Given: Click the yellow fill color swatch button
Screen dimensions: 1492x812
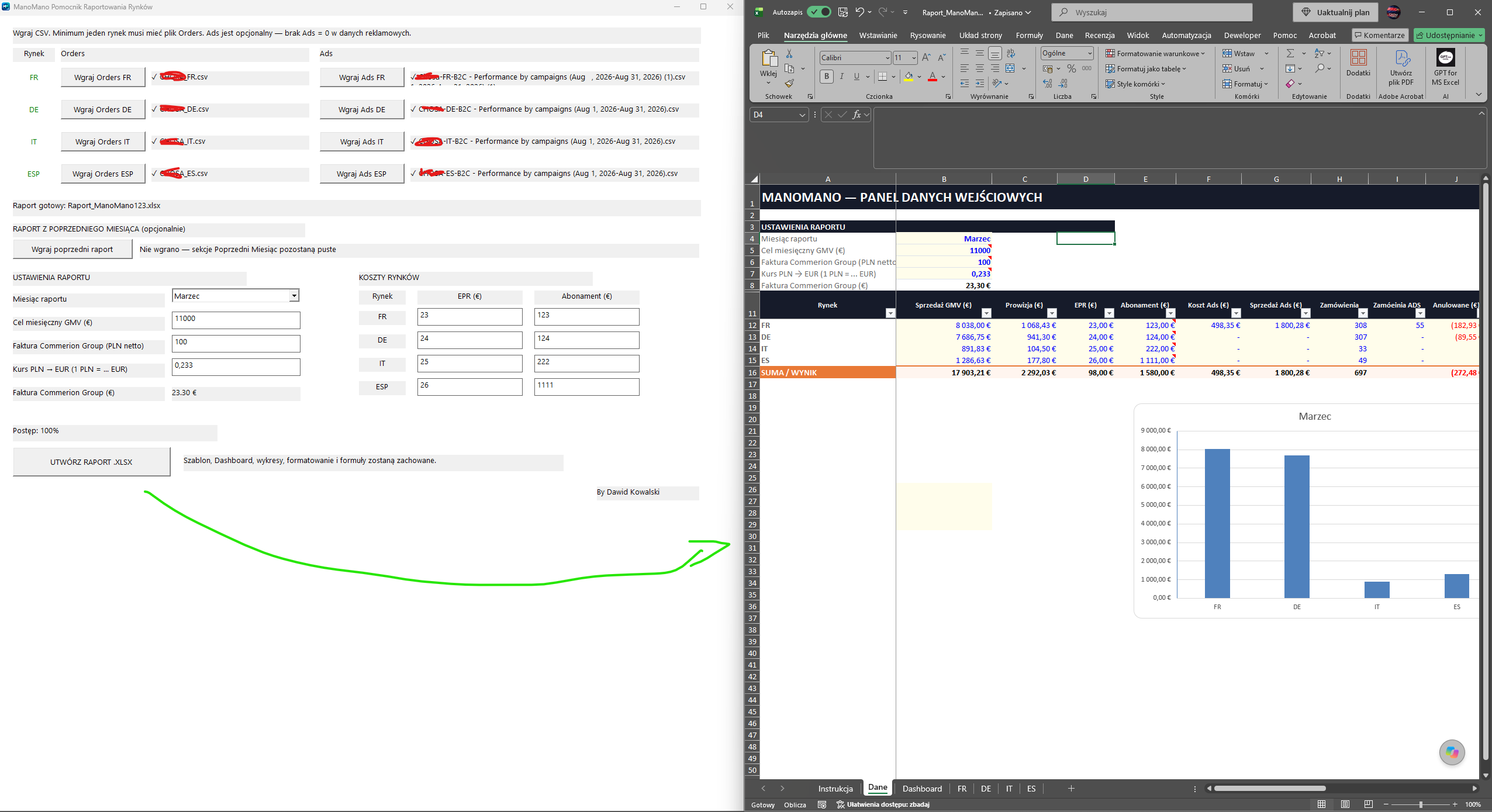Looking at the screenshot, I should point(908,76).
